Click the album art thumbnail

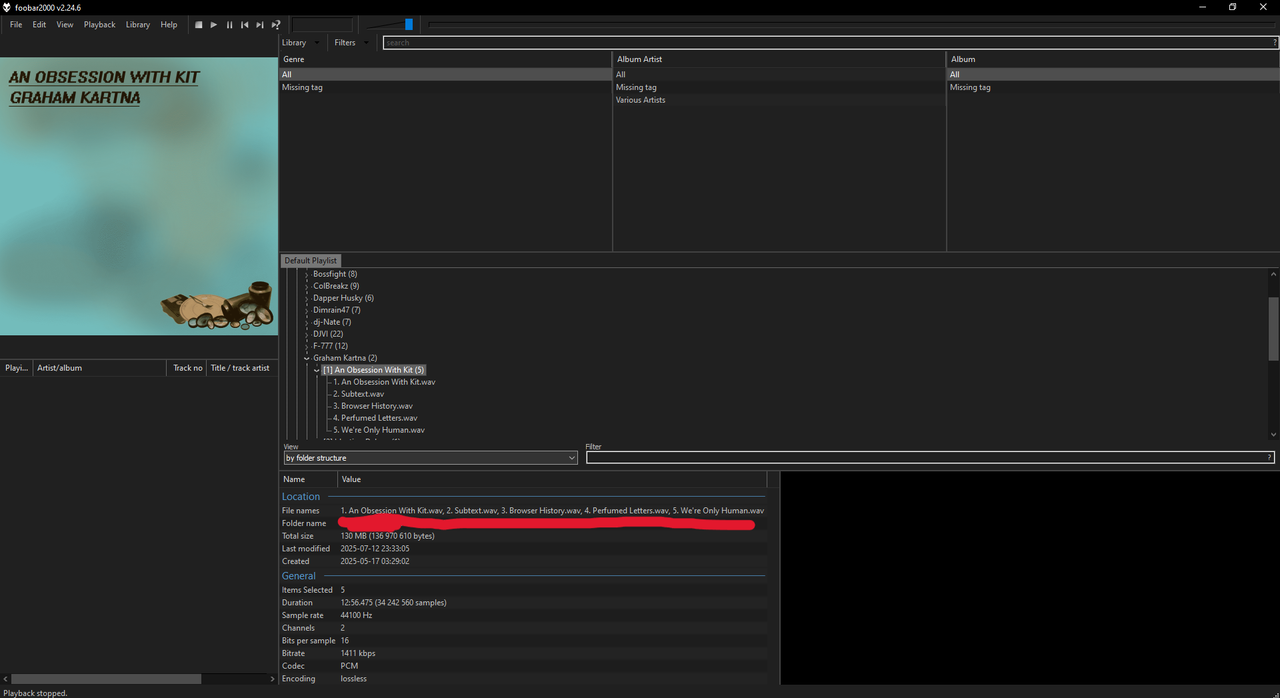click(x=139, y=196)
